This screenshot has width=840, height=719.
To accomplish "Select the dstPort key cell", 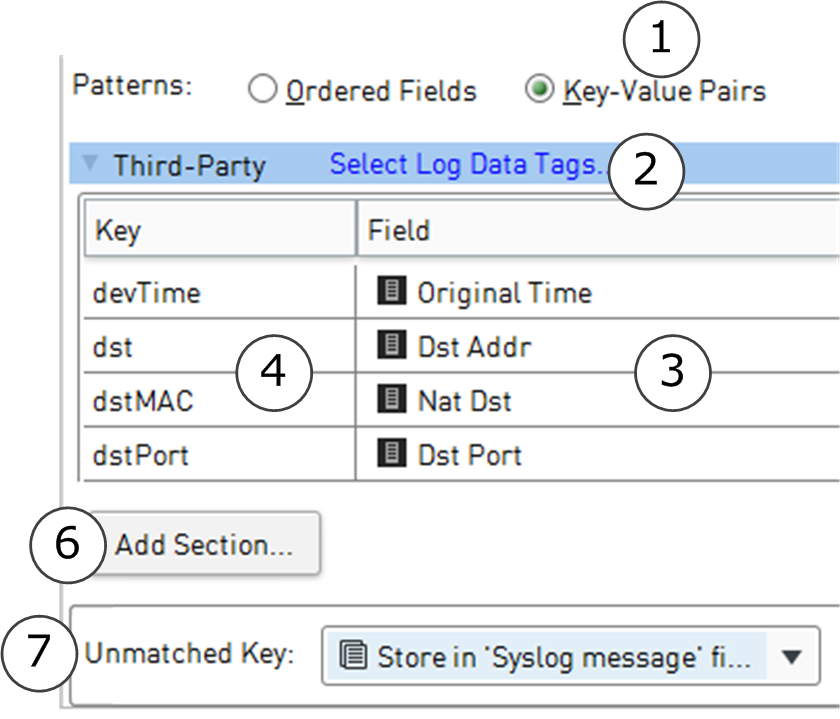I will [141, 455].
